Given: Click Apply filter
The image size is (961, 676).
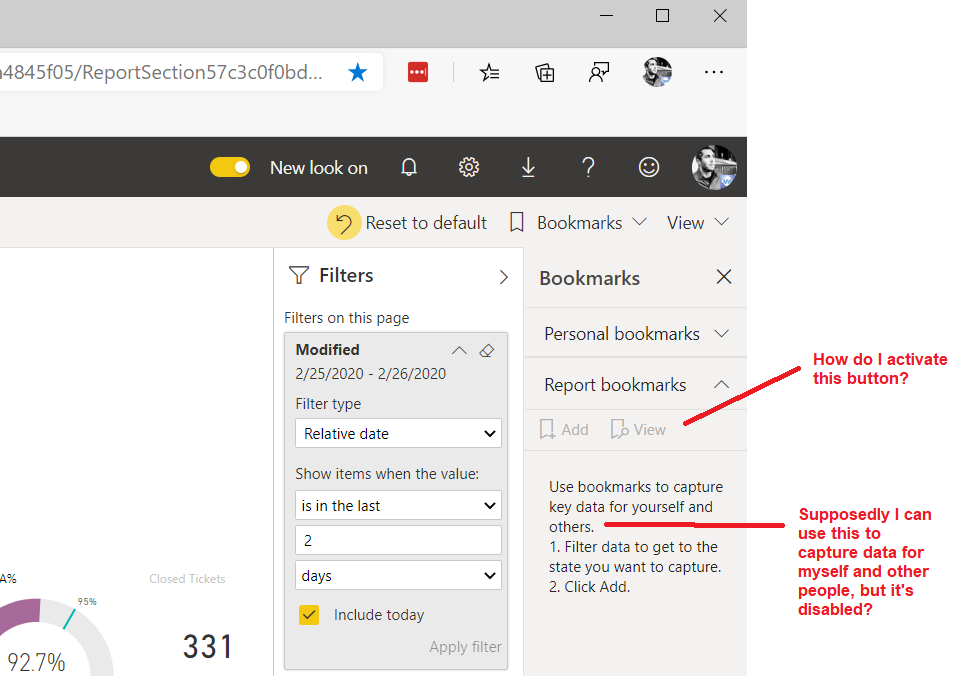Looking at the screenshot, I should [465, 647].
